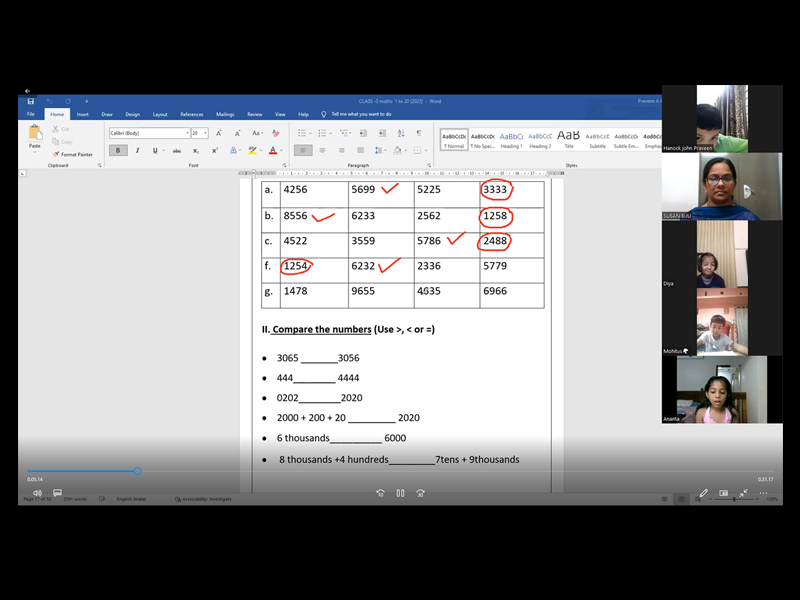Click the video progress slider handle
The width and height of the screenshot is (800, 600).
pos(137,471)
